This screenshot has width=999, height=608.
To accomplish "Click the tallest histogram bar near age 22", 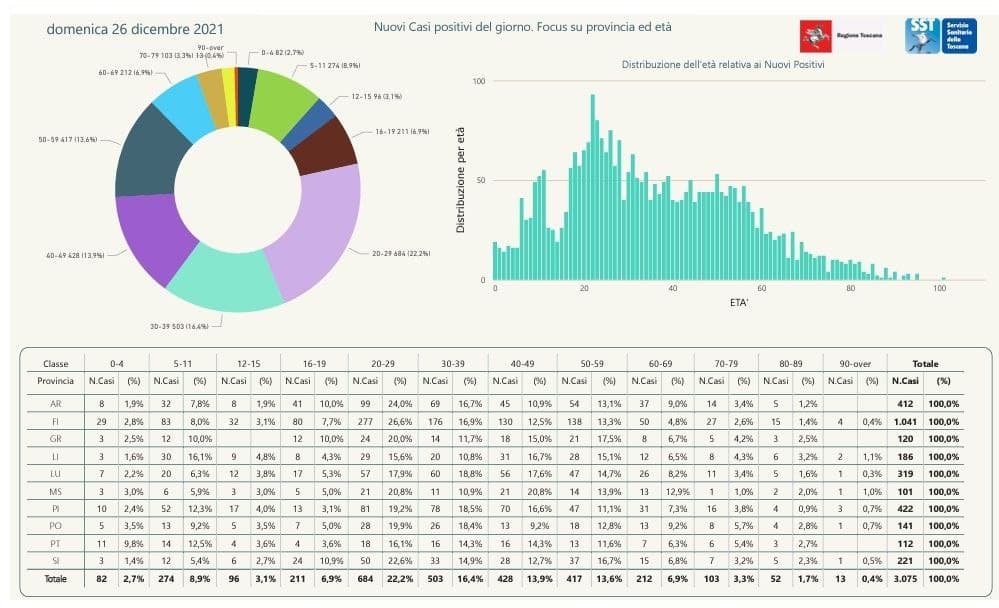I will (x=593, y=187).
